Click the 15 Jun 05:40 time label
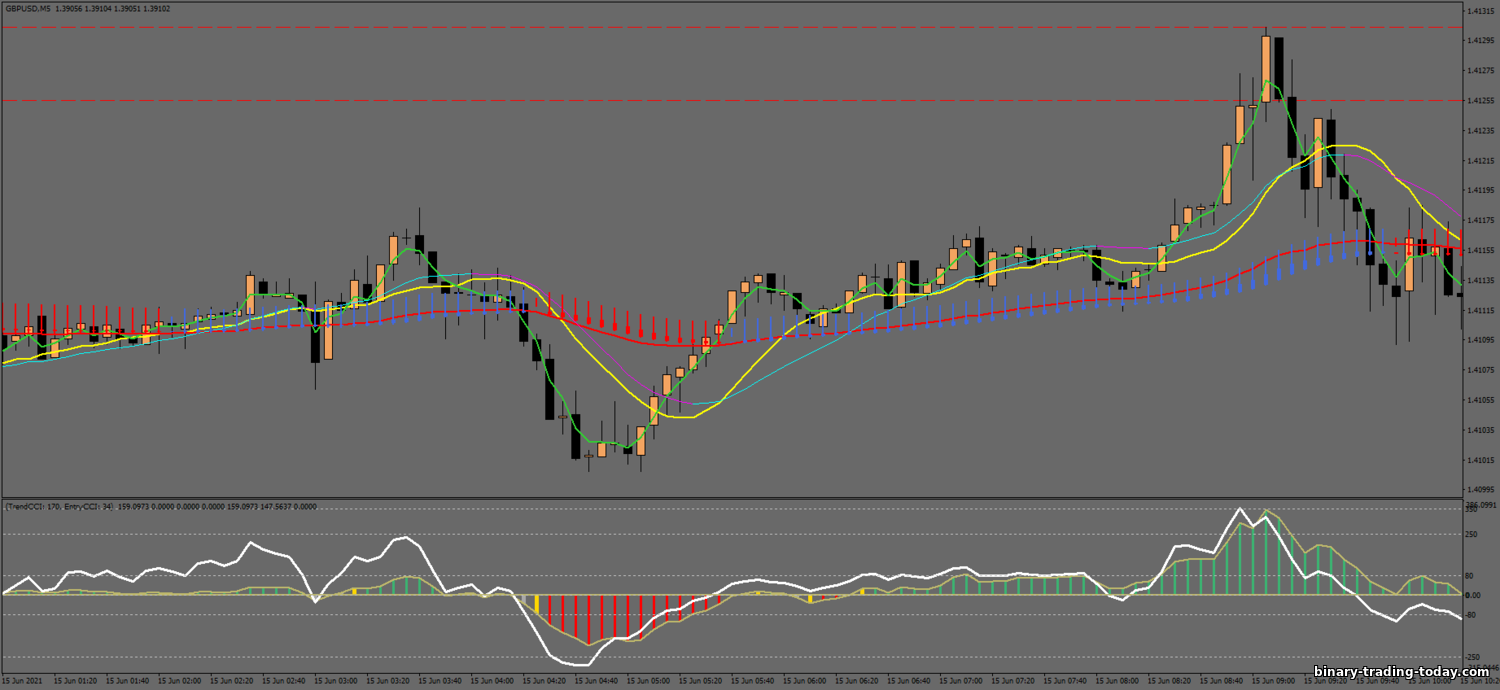 754,680
